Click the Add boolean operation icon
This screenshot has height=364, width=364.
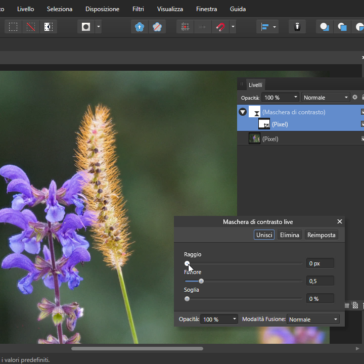324,27
